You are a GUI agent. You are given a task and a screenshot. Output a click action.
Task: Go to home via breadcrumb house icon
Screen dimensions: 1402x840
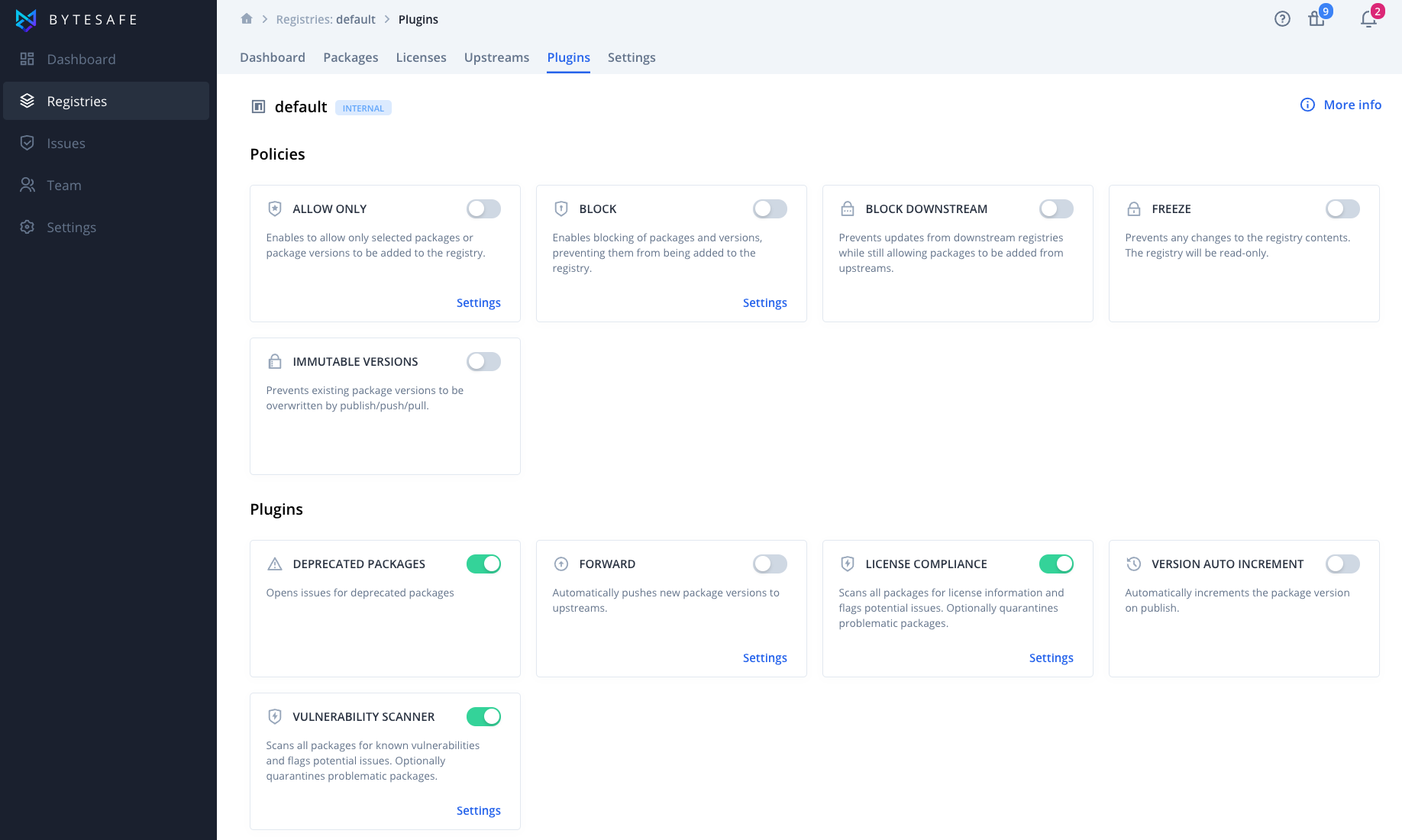tap(247, 19)
